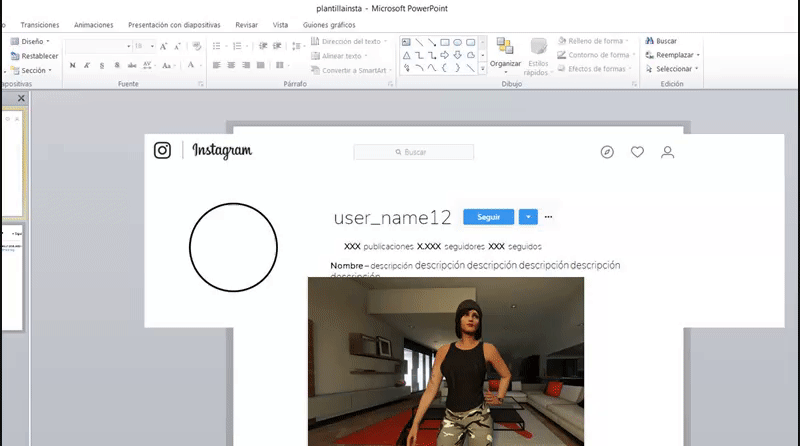Open the Animaciones ribbon tab
The image size is (800, 446).
(x=94, y=25)
